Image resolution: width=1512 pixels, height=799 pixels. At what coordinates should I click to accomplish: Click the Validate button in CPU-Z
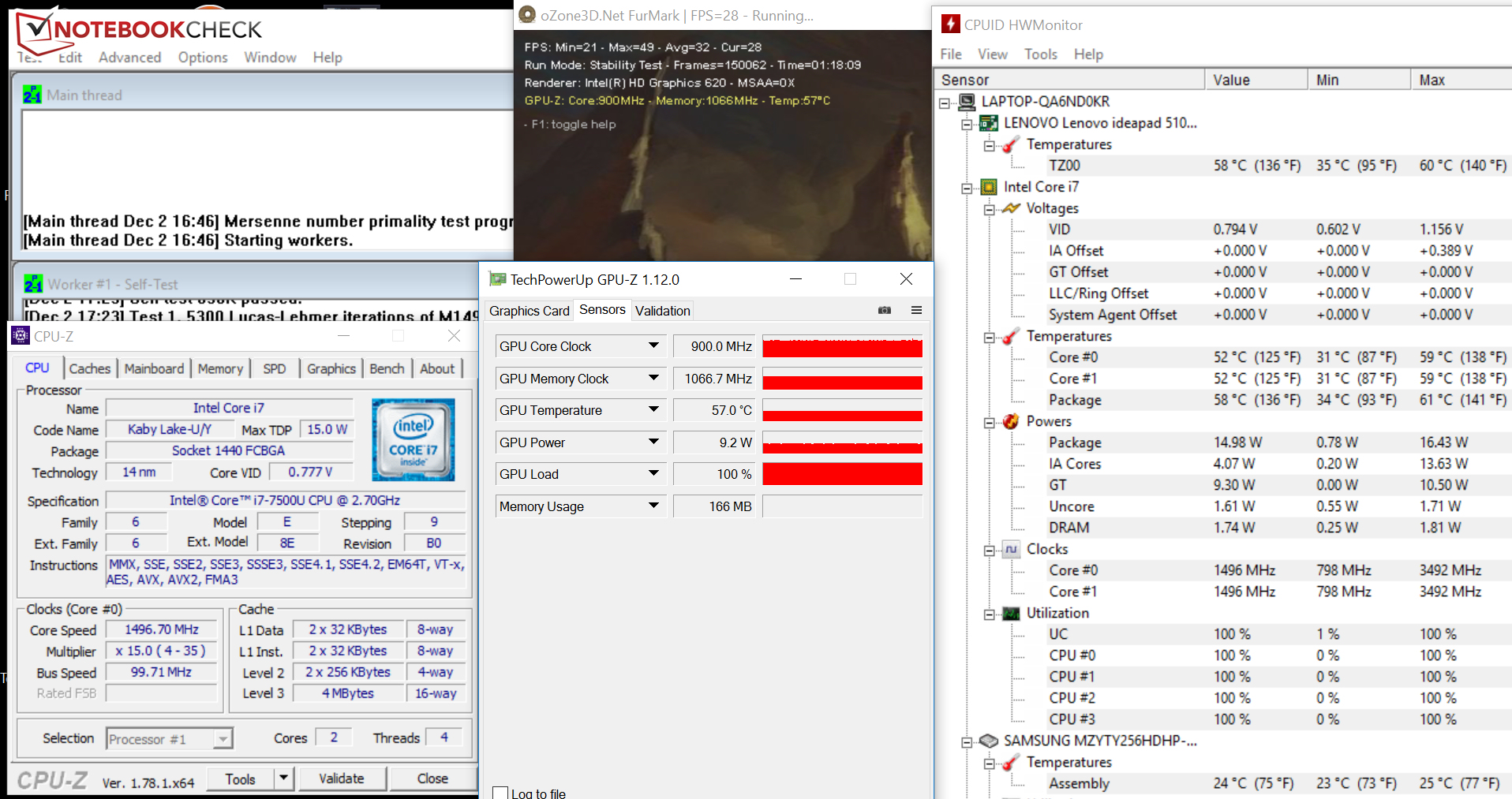[x=342, y=778]
